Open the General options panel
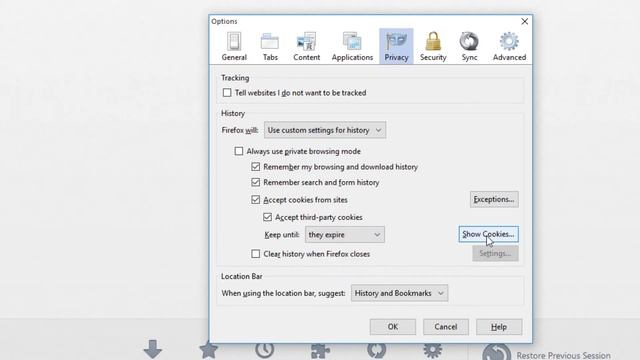Screen dimensions: 640x360 [234, 47]
